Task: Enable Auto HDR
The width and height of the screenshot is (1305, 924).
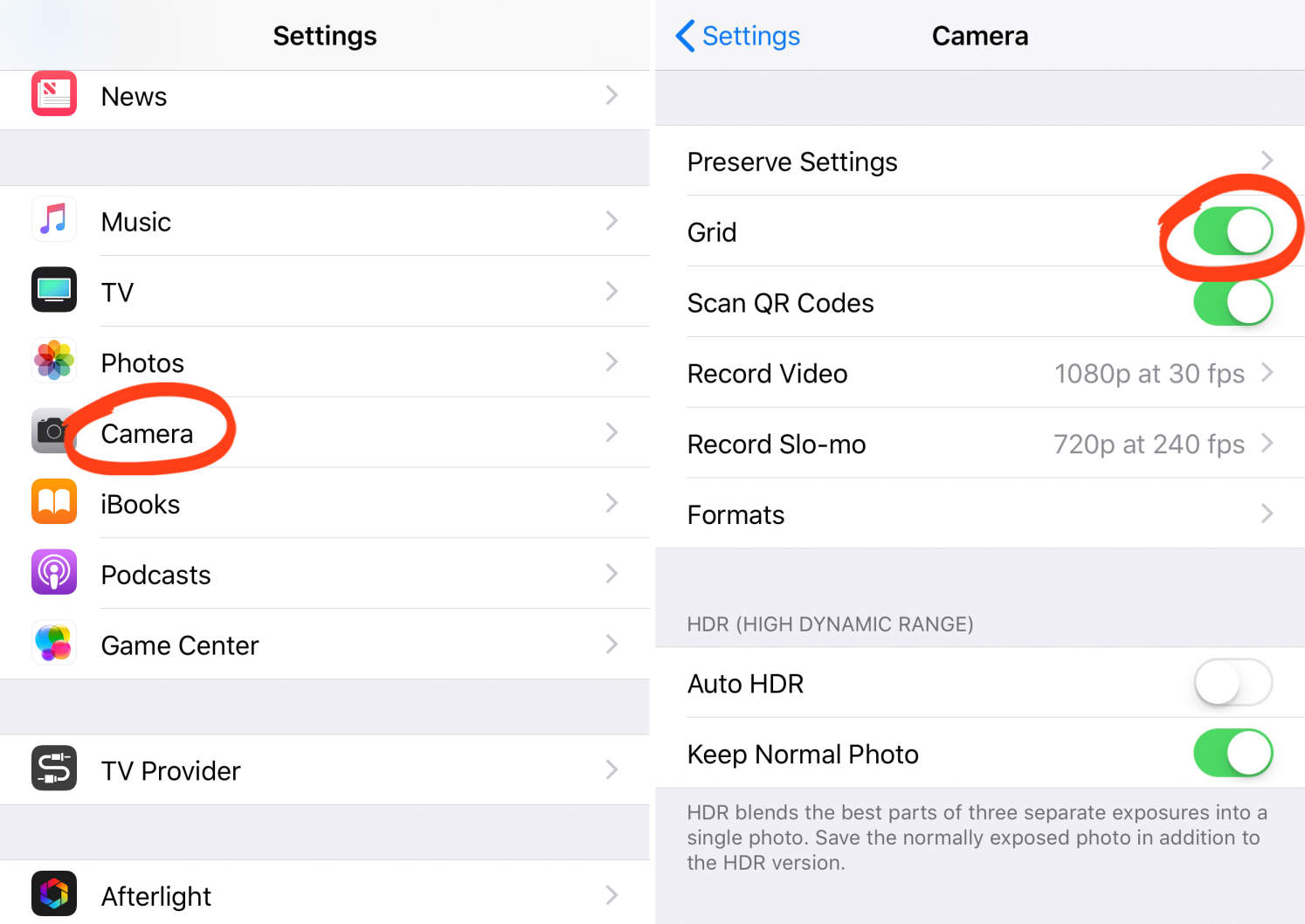Action: (1232, 683)
